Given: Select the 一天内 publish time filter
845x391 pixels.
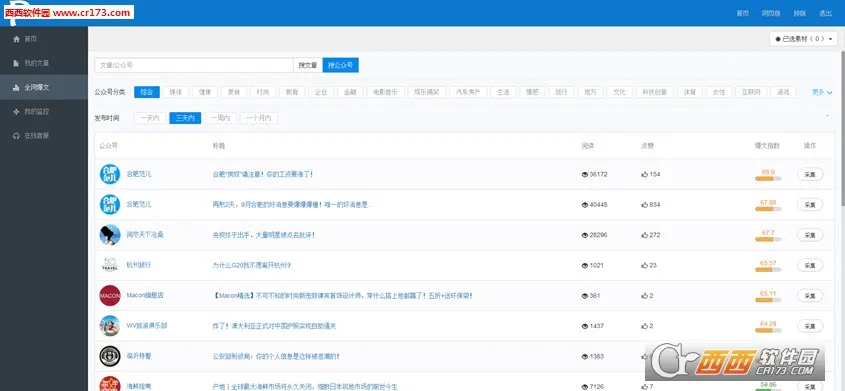Looking at the screenshot, I should coord(150,118).
